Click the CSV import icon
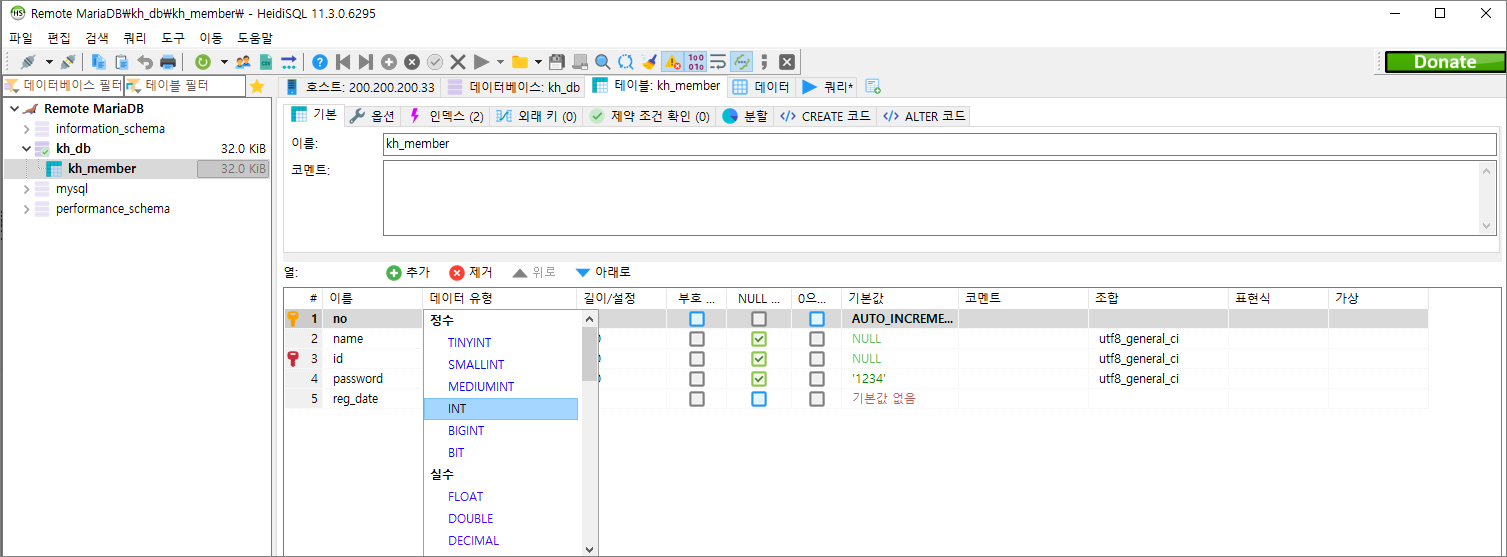This screenshot has width=1507, height=557. pos(266,61)
